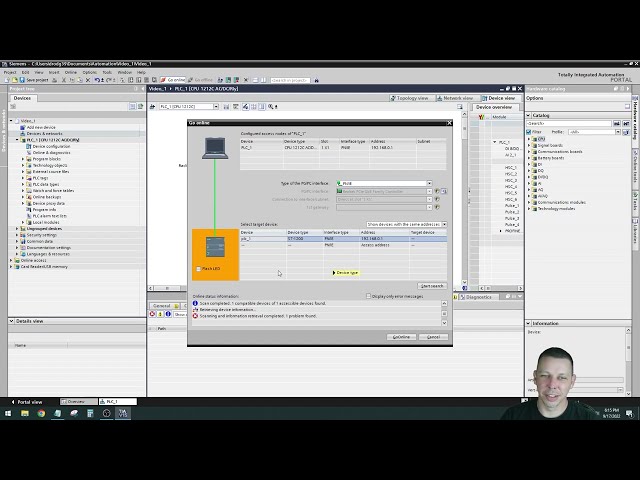Click the Add new device icon in project tree
The width and height of the screenshot is (640, 480).
click(x=23, y=127)
